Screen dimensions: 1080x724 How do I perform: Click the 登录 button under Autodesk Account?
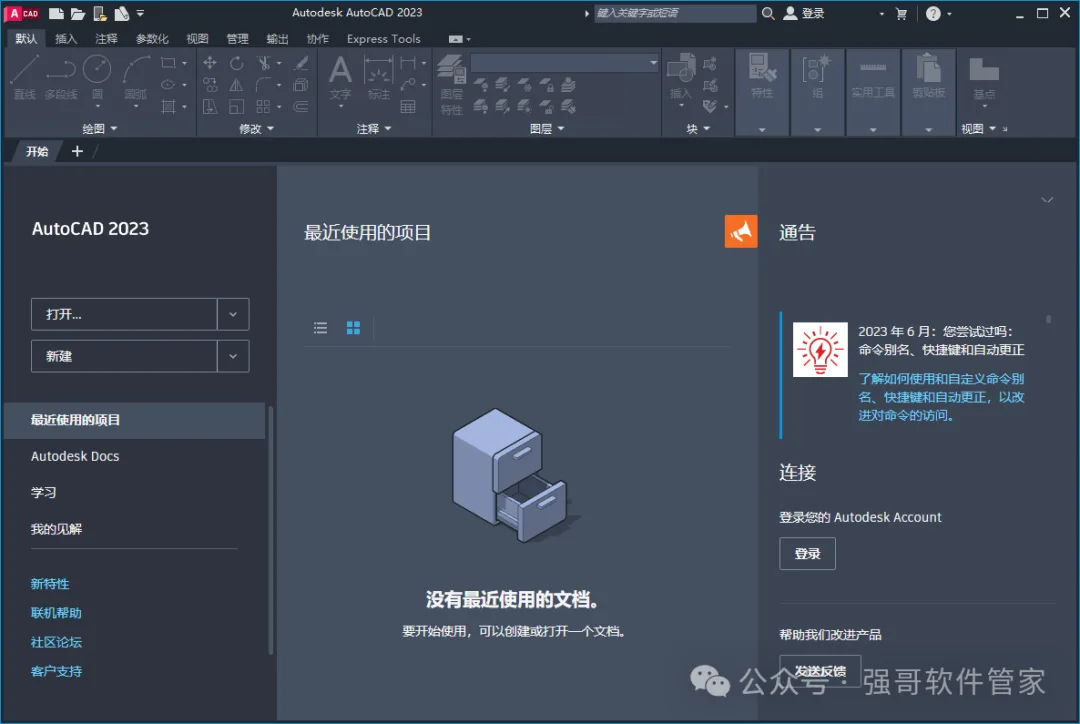(x=807, y=554)
